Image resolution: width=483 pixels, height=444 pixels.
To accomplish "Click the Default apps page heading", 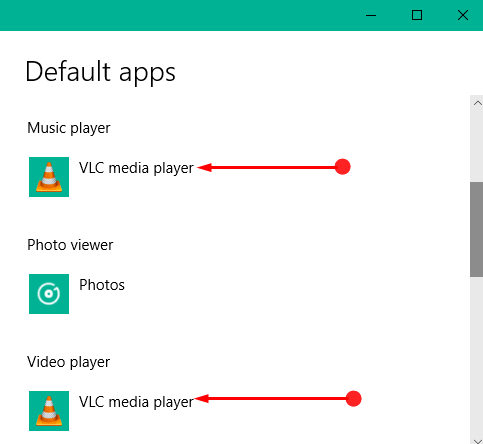I will [100, 73].
